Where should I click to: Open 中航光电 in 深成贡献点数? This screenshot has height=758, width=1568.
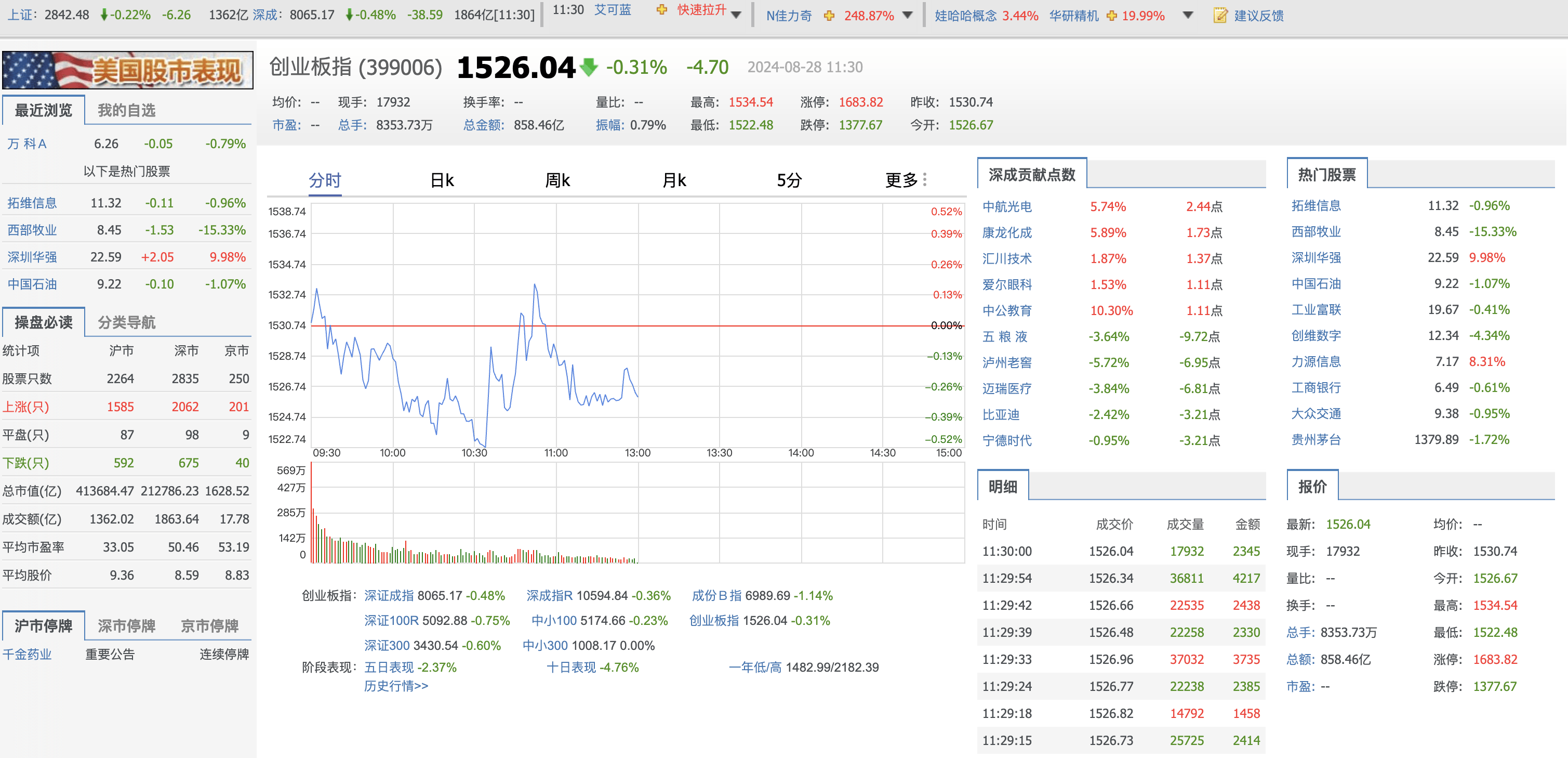(x=1007, y=206)
